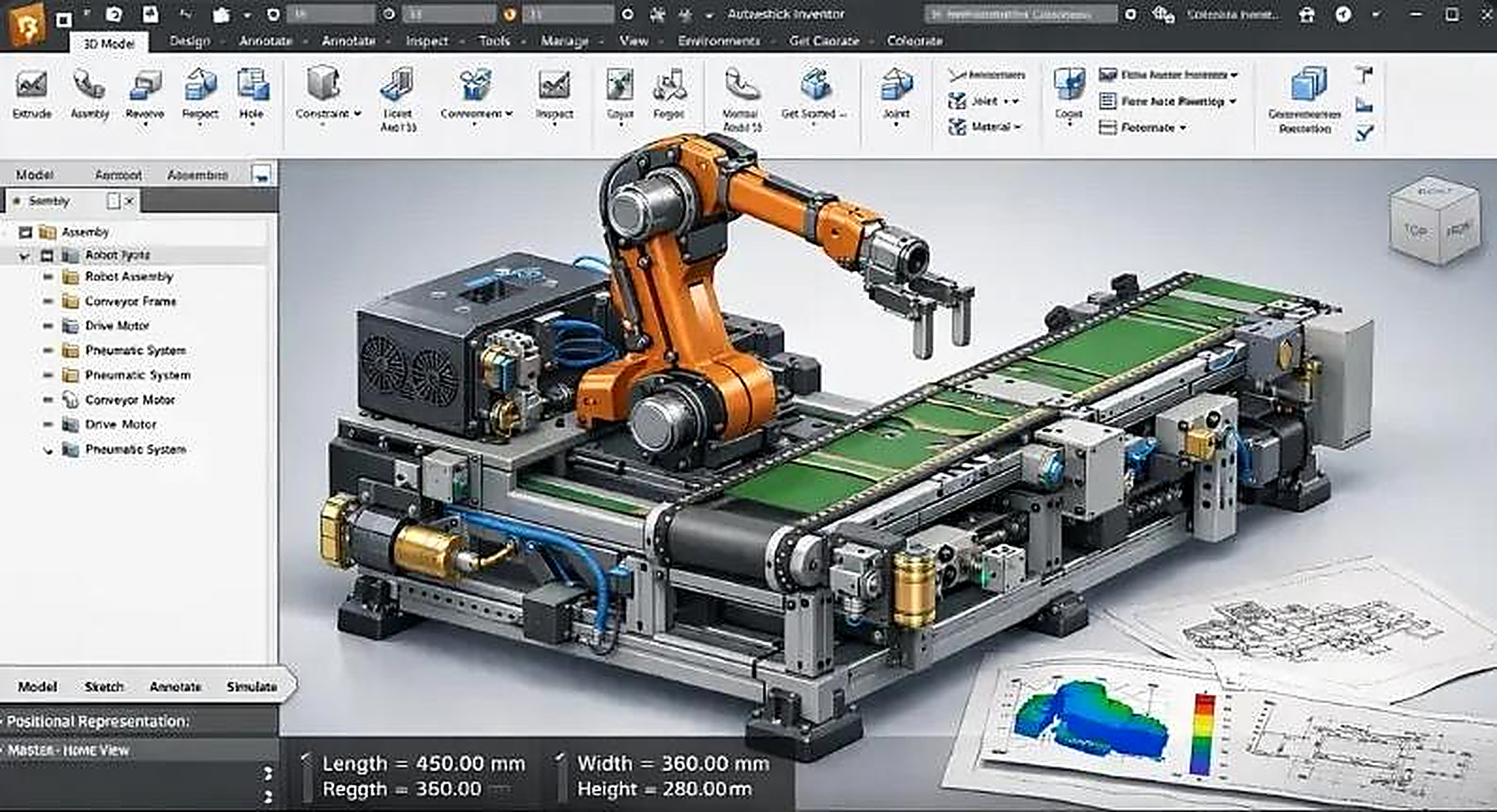Click the Sketch bottom tab

pyautogui.click(x=104, y=687)
